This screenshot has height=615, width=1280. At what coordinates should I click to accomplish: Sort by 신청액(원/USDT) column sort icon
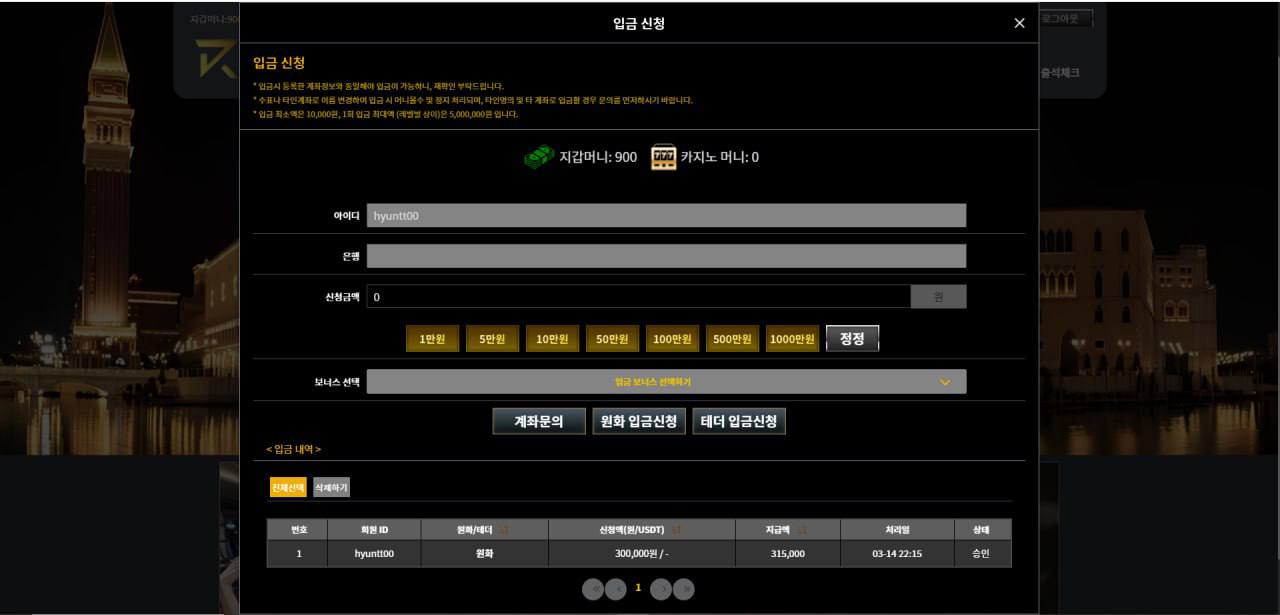tap(675, 530)
